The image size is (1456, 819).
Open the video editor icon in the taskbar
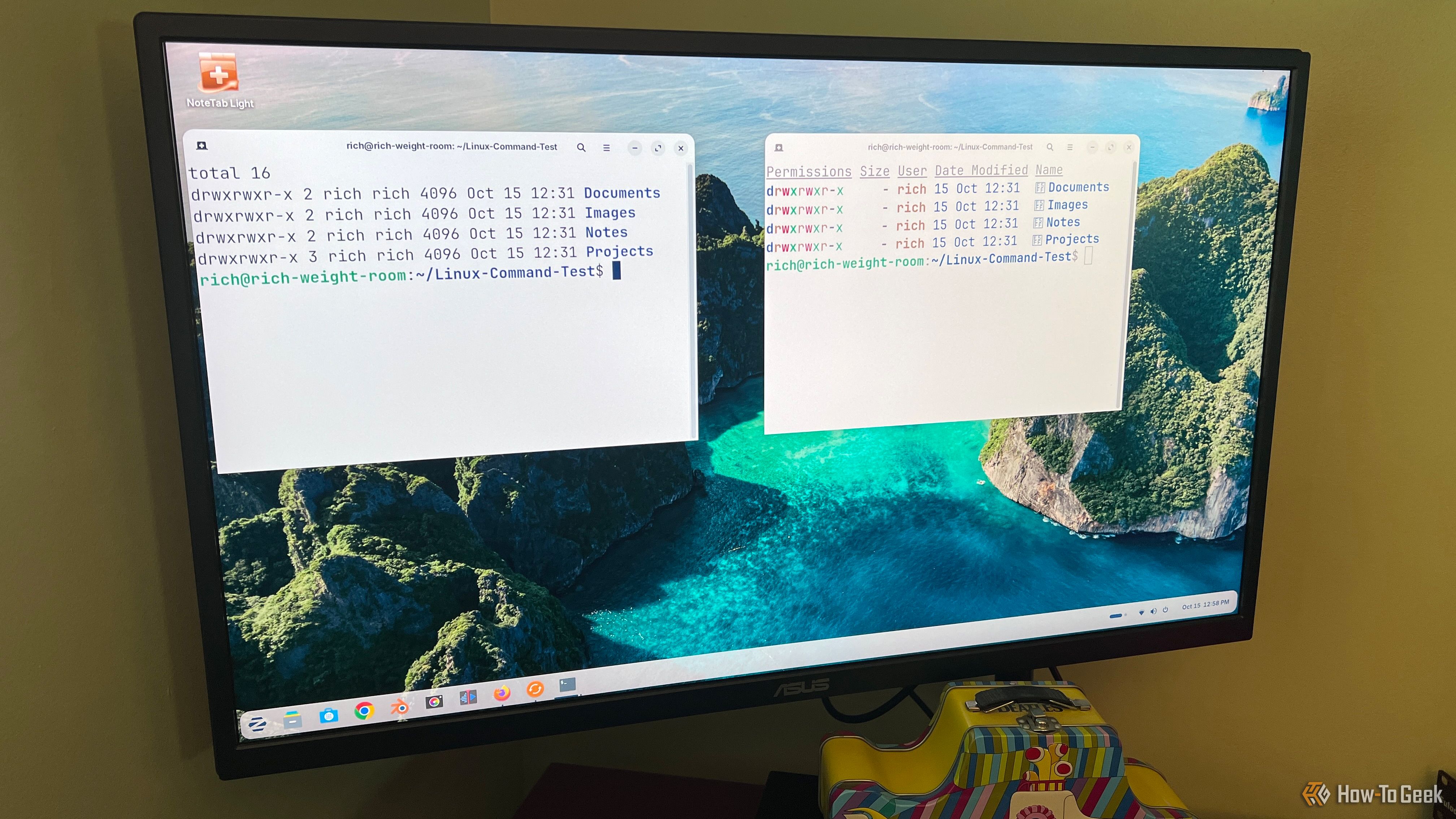468,697
